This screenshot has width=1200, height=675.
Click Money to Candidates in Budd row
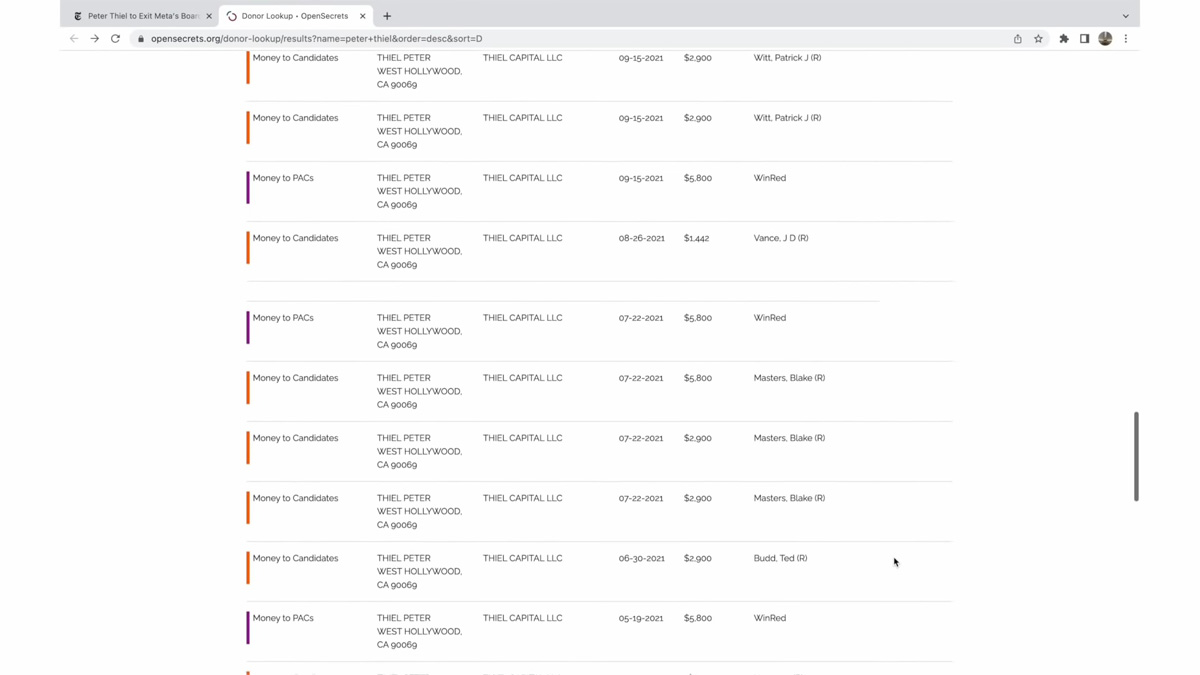295,558
